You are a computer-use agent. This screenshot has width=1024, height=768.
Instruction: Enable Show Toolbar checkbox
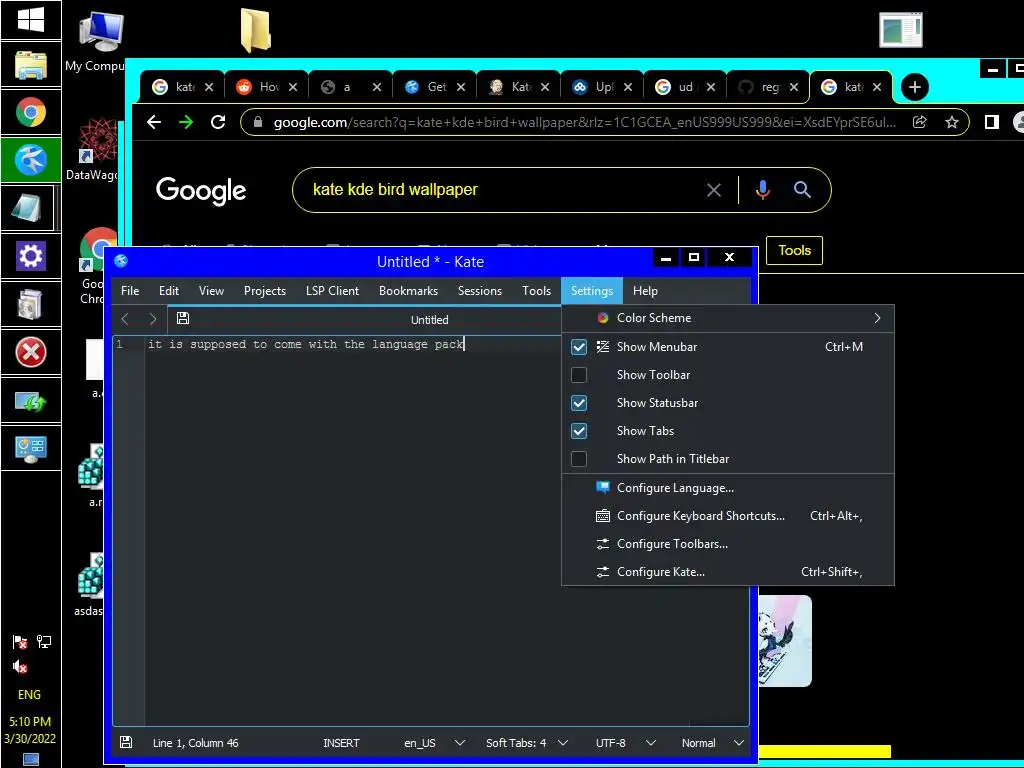tap(579, 375)
